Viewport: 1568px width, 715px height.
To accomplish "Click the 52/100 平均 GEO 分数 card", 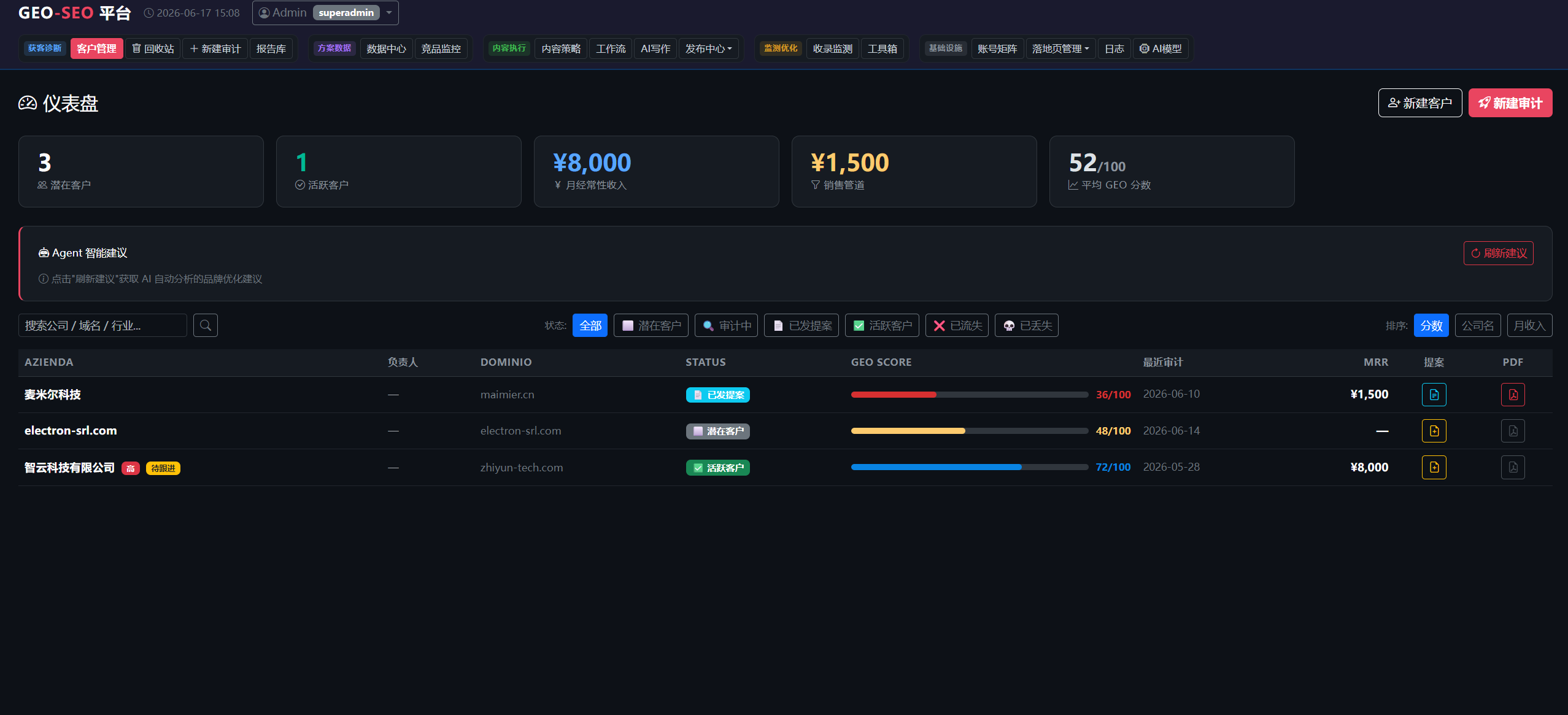I will click(x=1172, y=171).
